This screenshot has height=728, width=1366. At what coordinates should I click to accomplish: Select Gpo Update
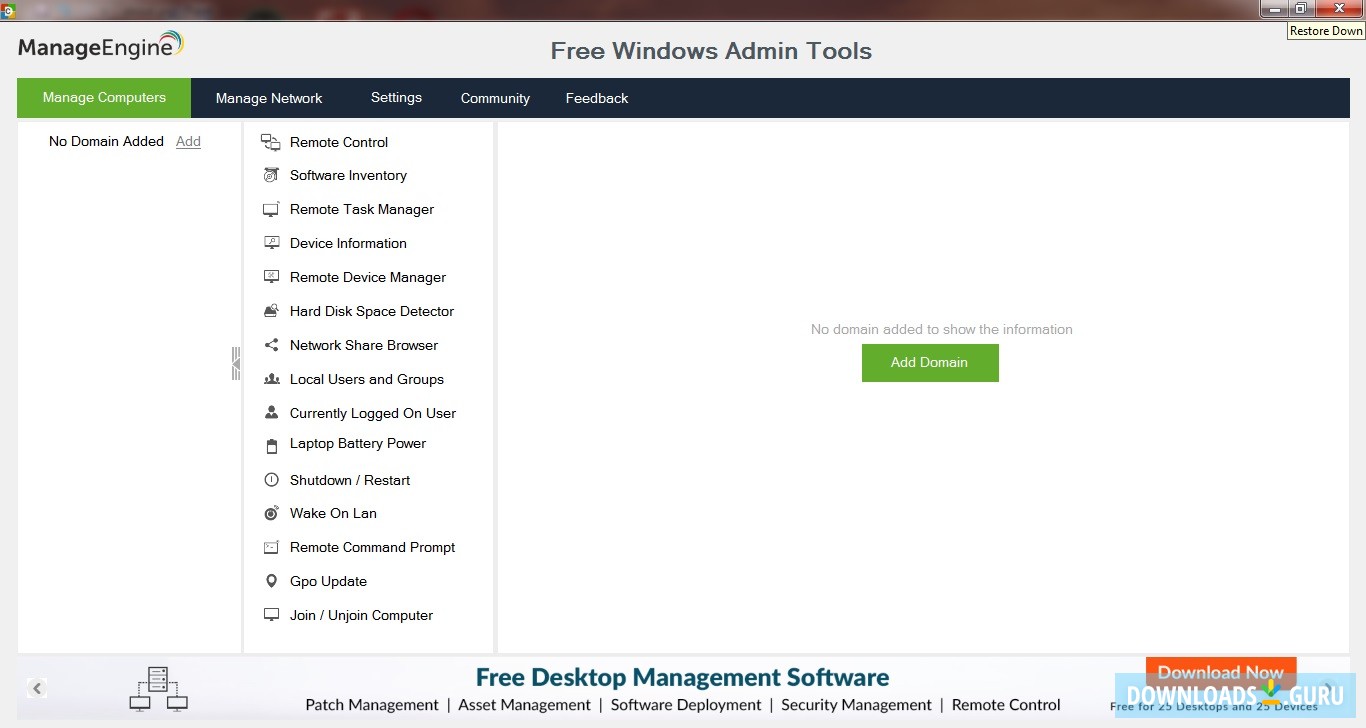pyautogui.click(x=328, y=581)
